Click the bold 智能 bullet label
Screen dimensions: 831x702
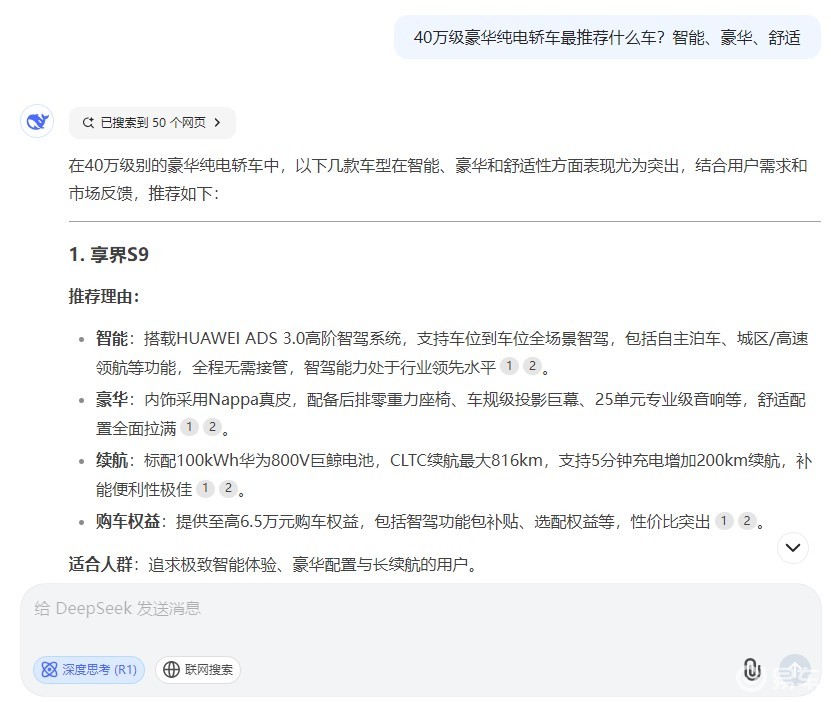112,338
